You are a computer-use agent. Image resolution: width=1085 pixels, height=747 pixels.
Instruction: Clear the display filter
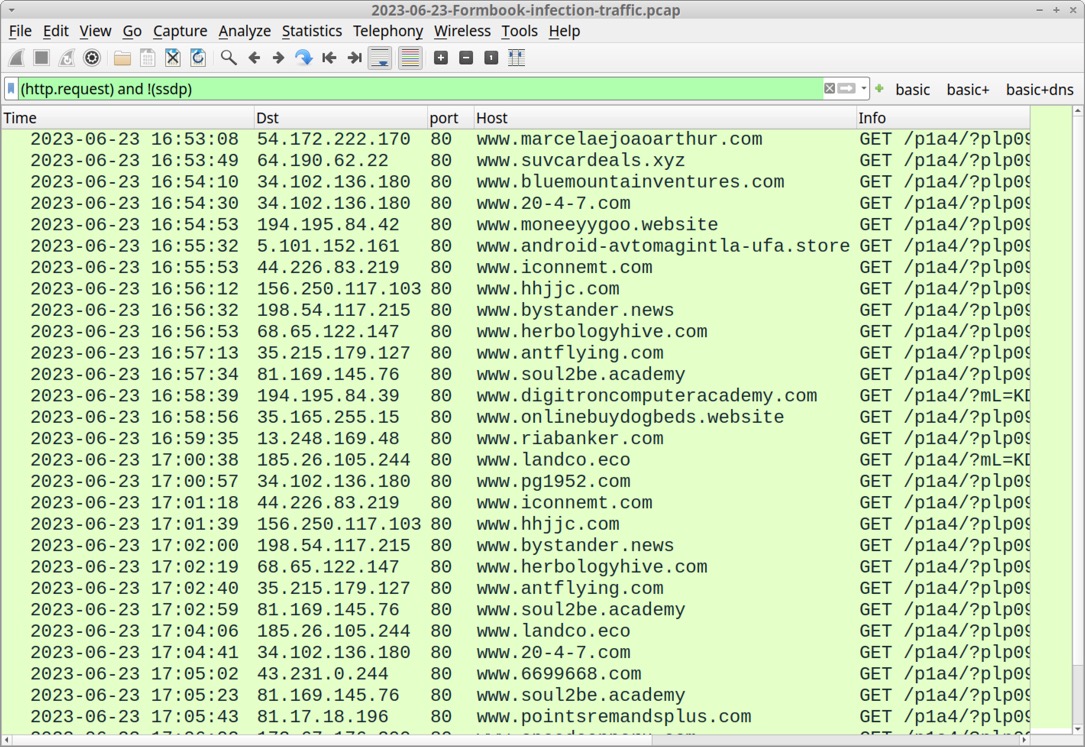(830, 89)
